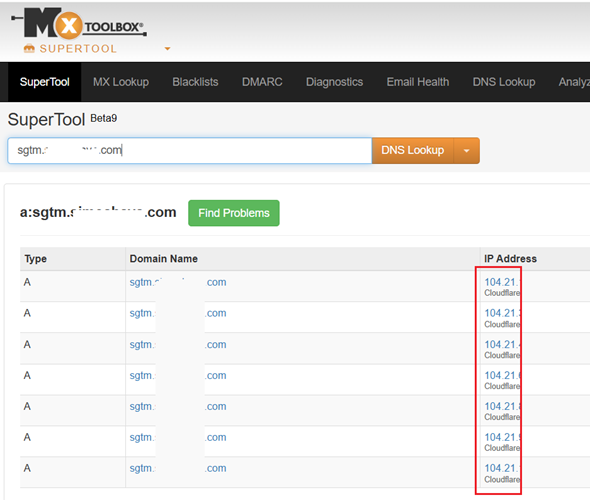Click the Type column header
590x500 pixels.
coord(36,259)
